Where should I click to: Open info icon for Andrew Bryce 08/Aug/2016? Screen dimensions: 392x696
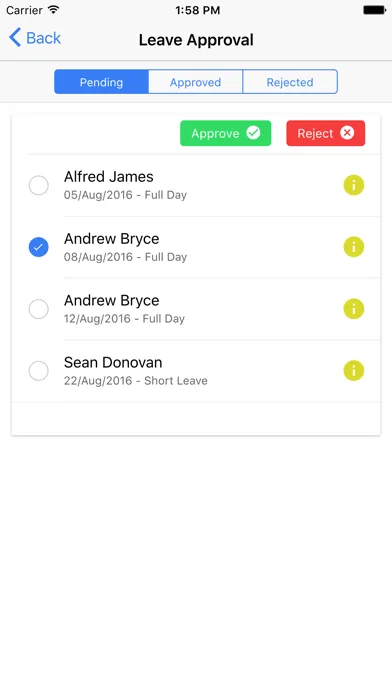click(354, 247)
